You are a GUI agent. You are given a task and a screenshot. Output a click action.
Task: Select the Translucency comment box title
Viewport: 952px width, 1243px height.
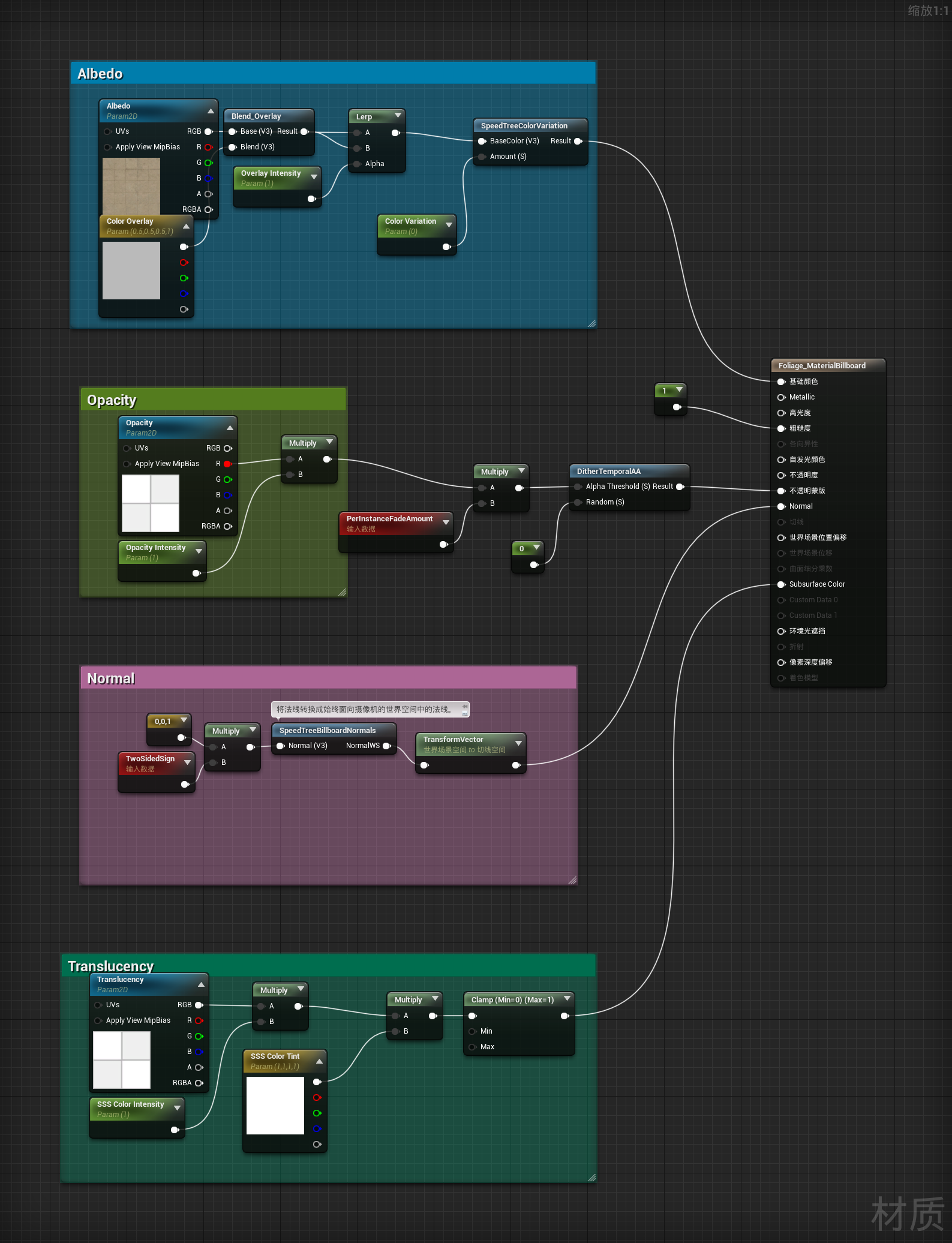pyautogui.click(x=111, y=966)
